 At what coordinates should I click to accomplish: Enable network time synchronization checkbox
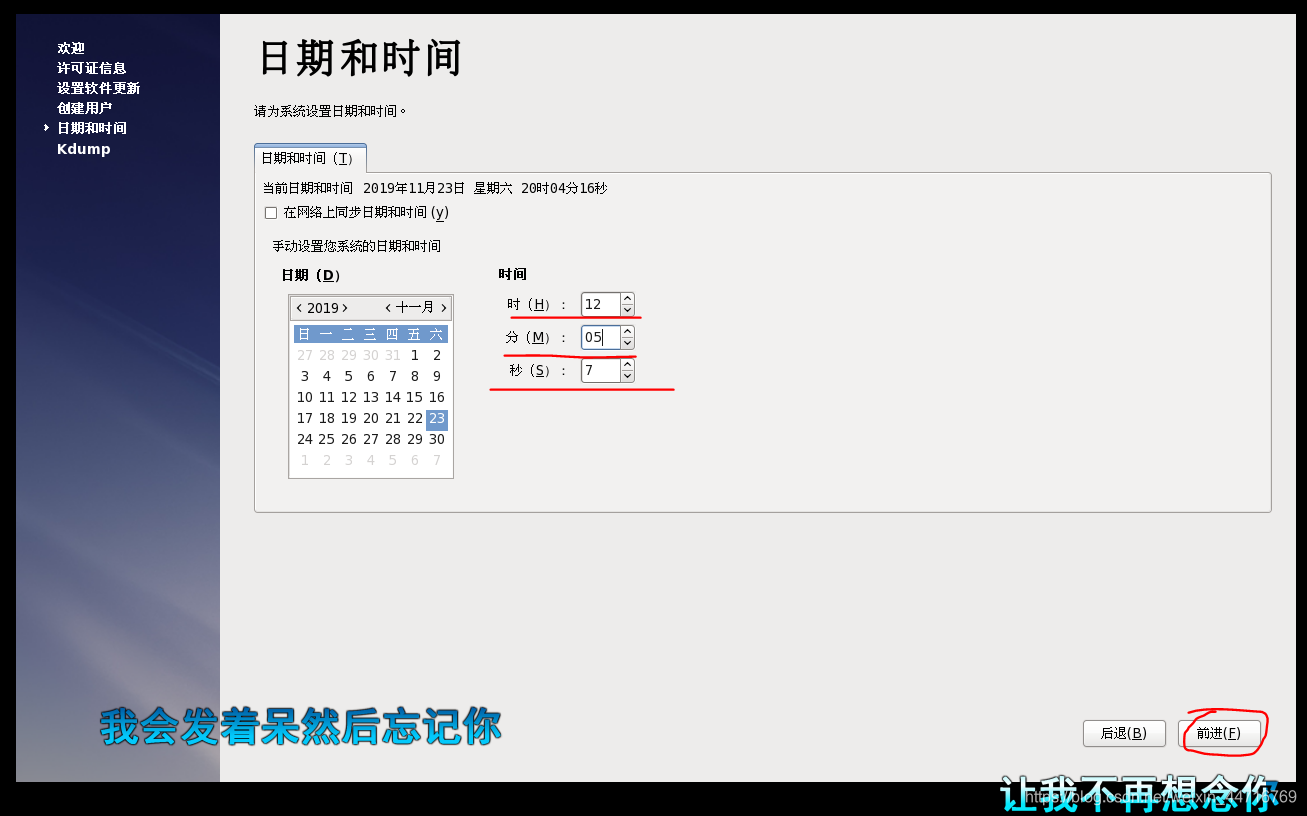[271, 212]
